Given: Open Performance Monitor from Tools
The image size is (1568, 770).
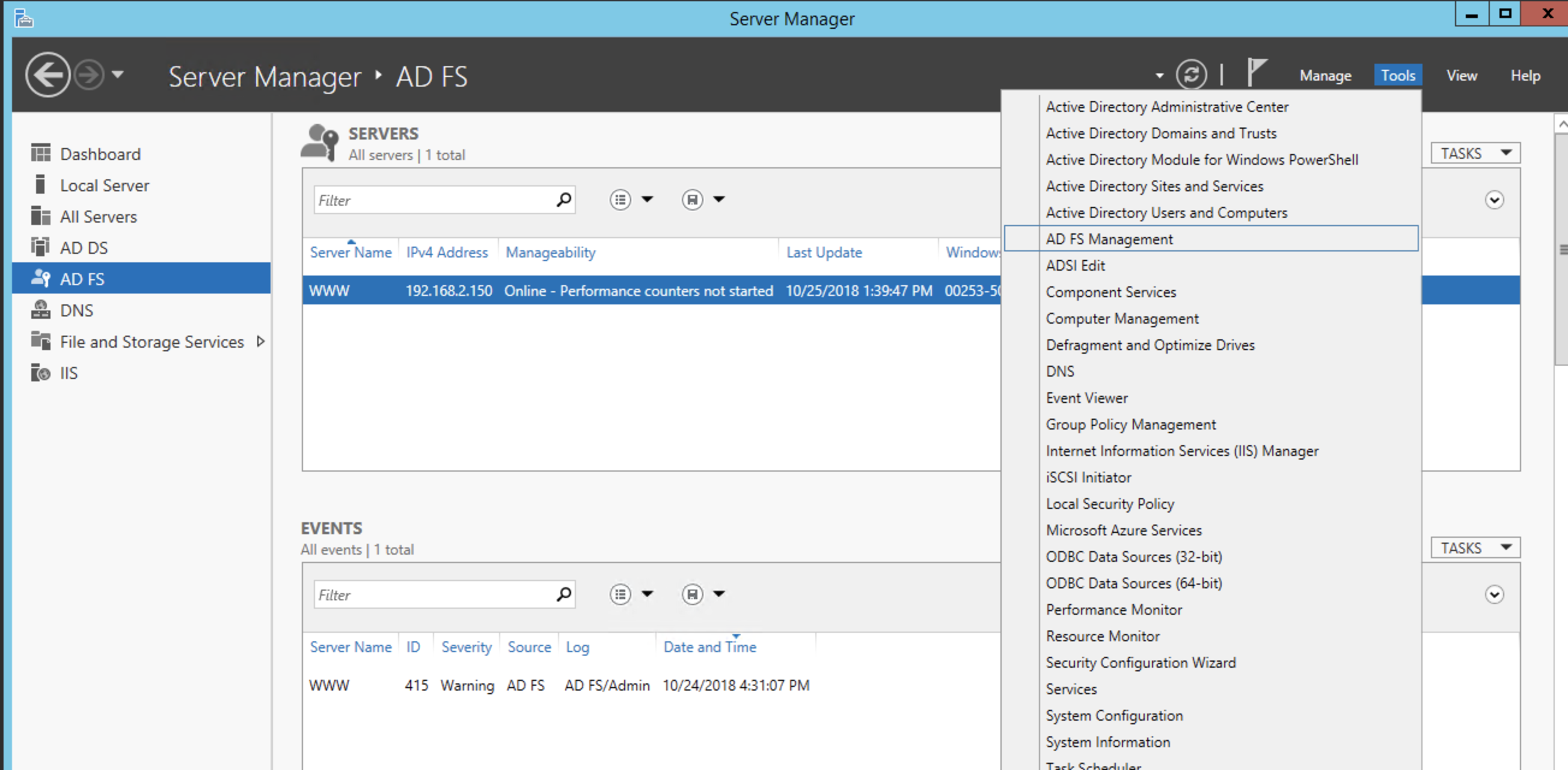Looking at the screenshot, I should pyautogui.click(x=1113, y=610).
